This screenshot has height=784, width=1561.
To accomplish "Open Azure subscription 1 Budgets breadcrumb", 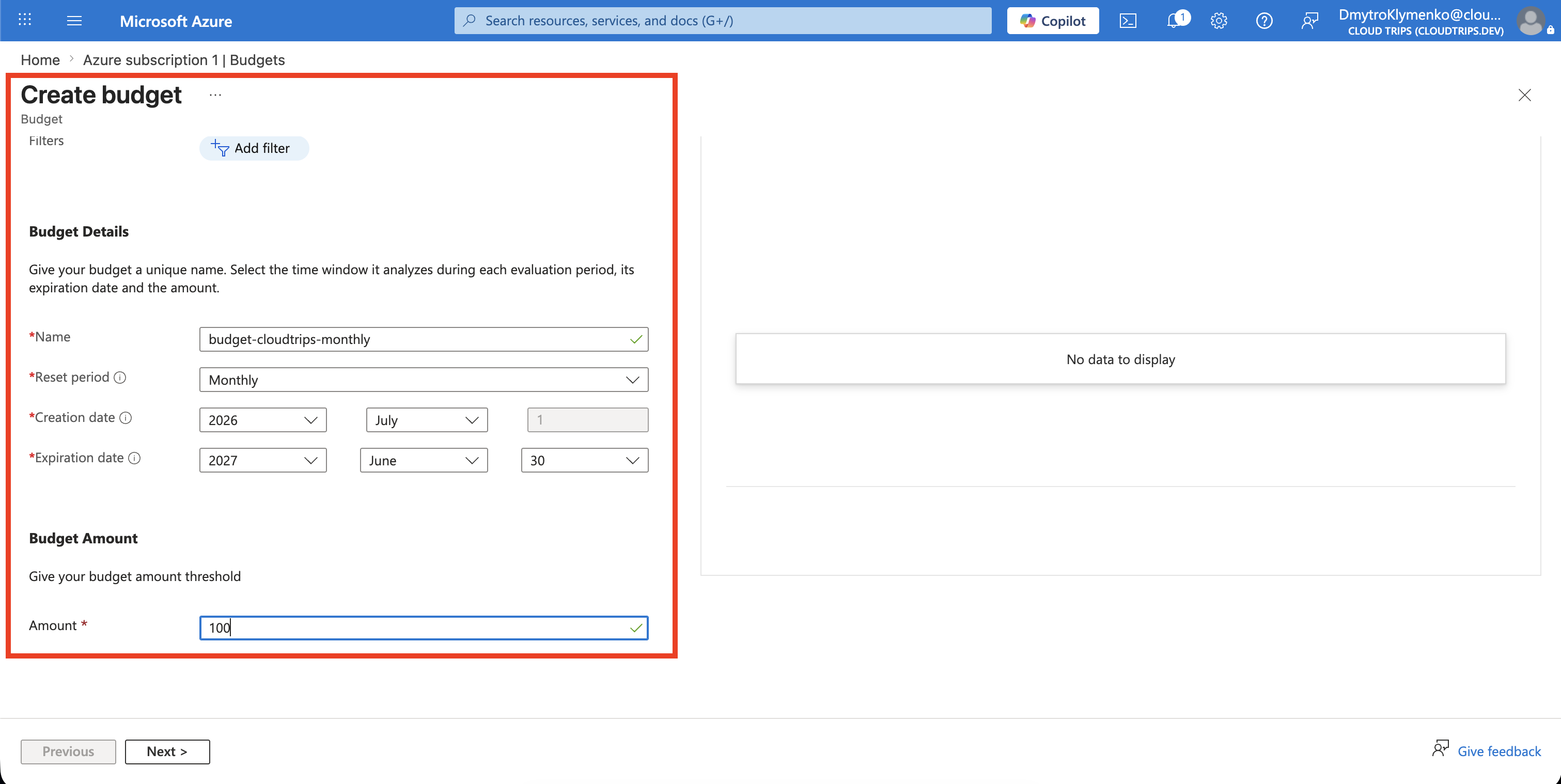I will 183,60.
